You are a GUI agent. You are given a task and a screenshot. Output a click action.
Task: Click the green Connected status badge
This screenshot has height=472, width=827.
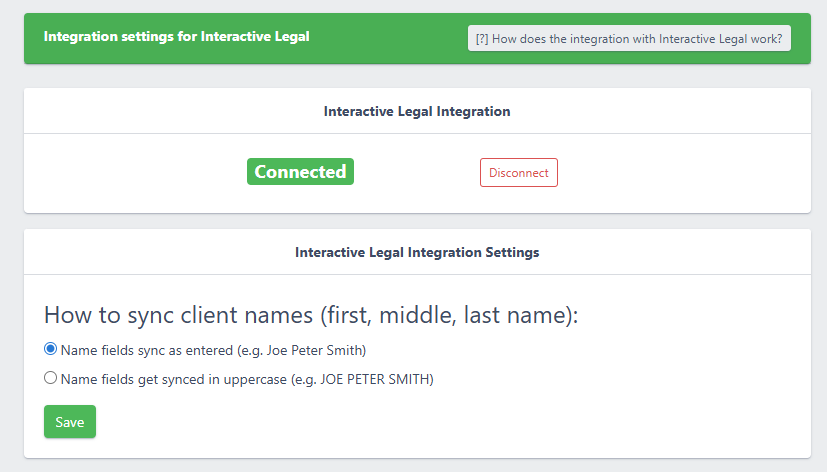(300, 171)
